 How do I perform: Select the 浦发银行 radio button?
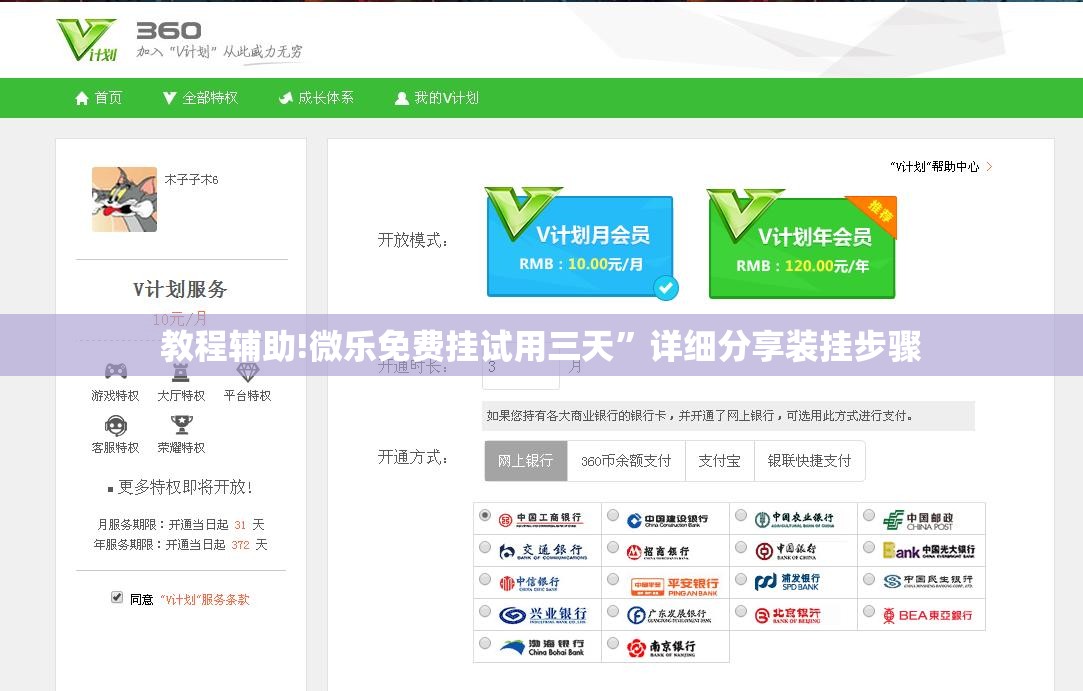[740, 579]
